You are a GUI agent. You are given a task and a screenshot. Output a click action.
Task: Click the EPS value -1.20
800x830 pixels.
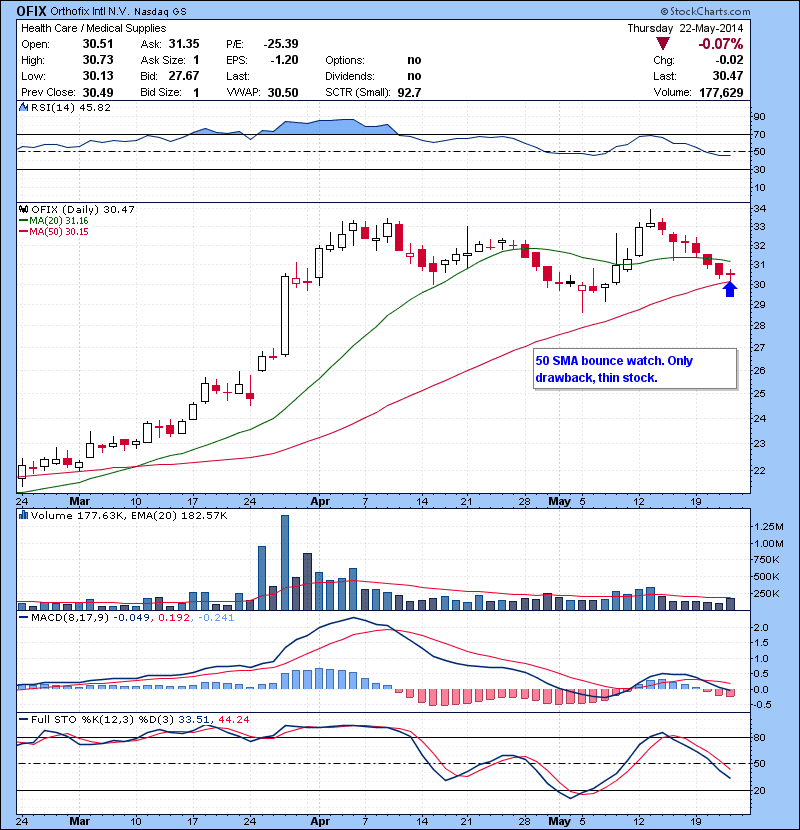[x=284, y=60]
